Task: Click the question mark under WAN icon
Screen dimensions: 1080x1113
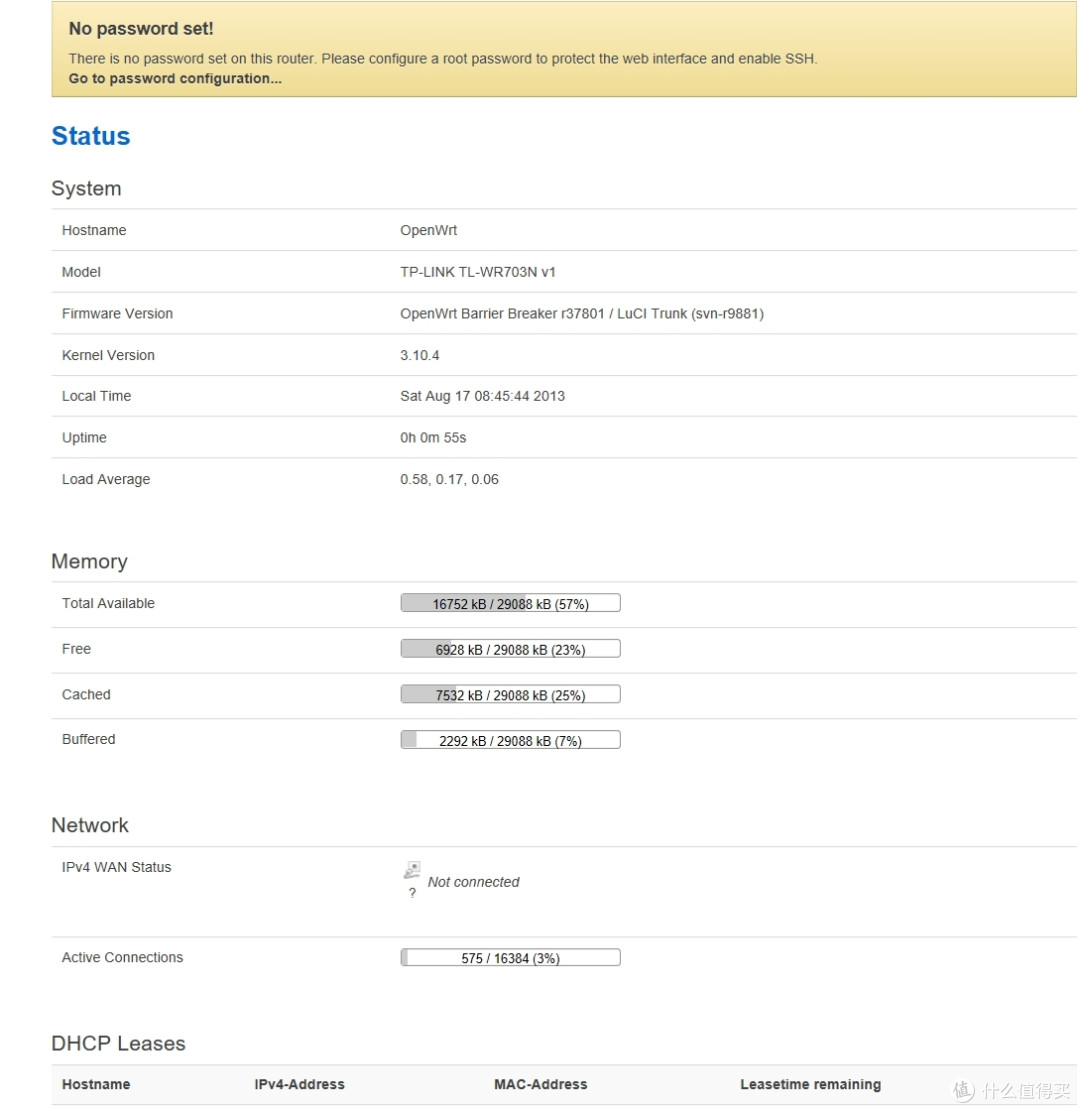Action: pyautogui.click(x=412, y=893)
